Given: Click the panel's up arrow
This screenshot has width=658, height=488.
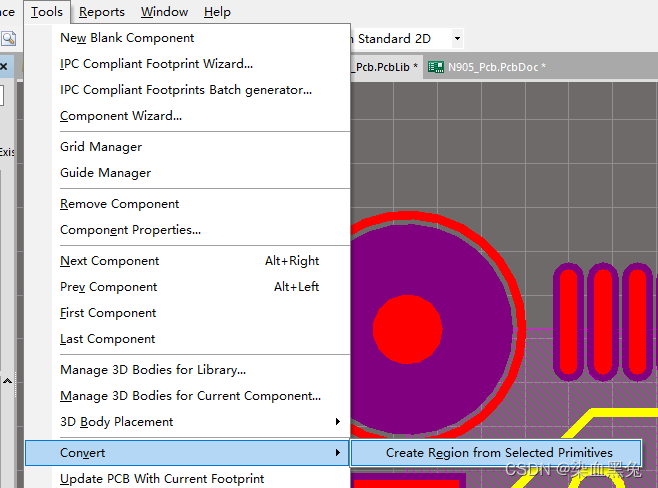Looking at the screenshot, I should point(8,381).
